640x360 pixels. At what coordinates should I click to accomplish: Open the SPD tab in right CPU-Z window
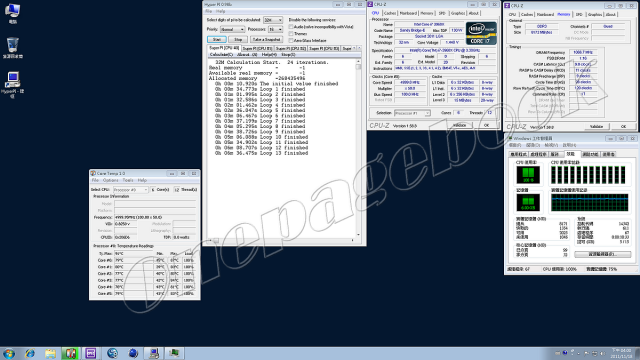tap(579, 15)
